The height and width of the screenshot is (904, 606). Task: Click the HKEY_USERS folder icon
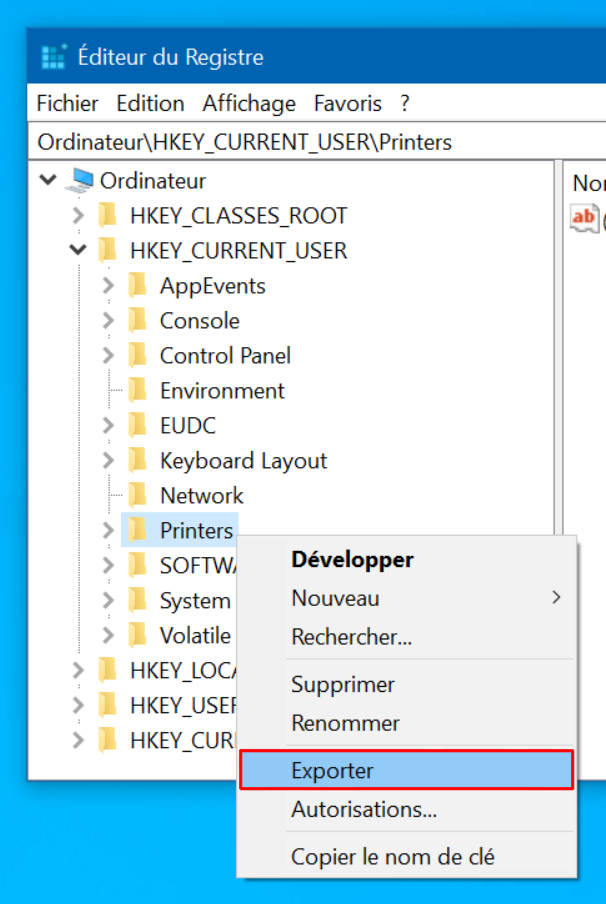(108, 705)
